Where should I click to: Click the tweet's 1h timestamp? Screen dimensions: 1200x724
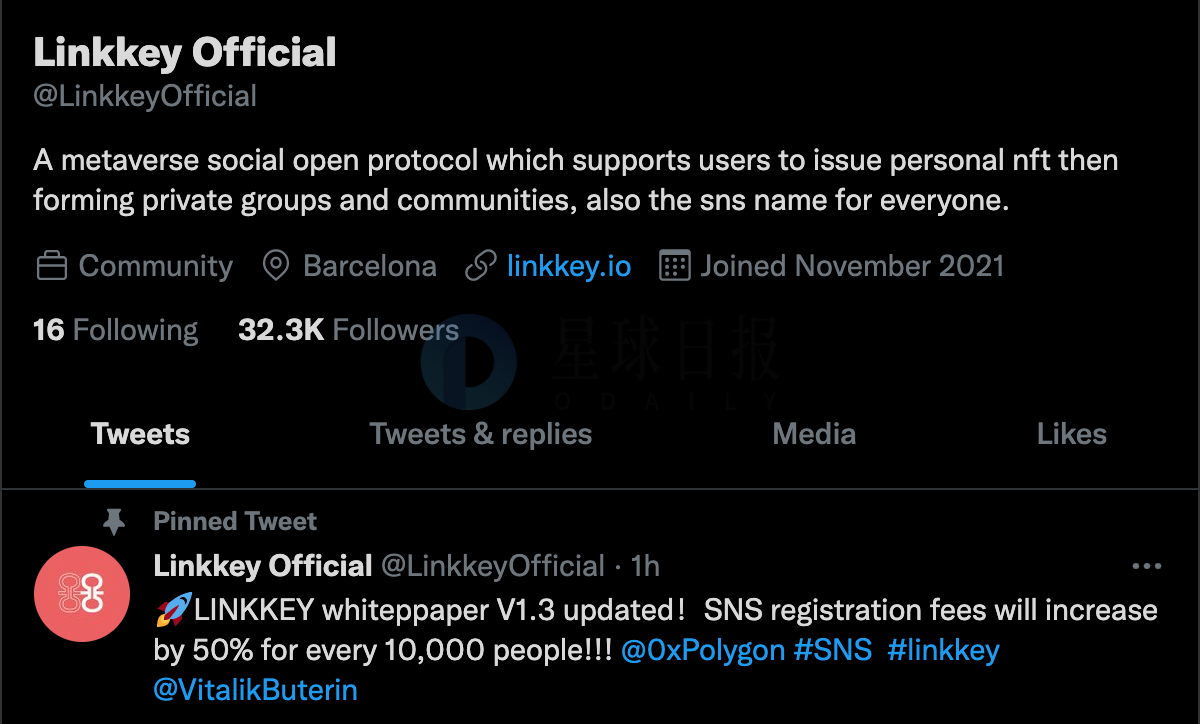click(x=646, y=567)
